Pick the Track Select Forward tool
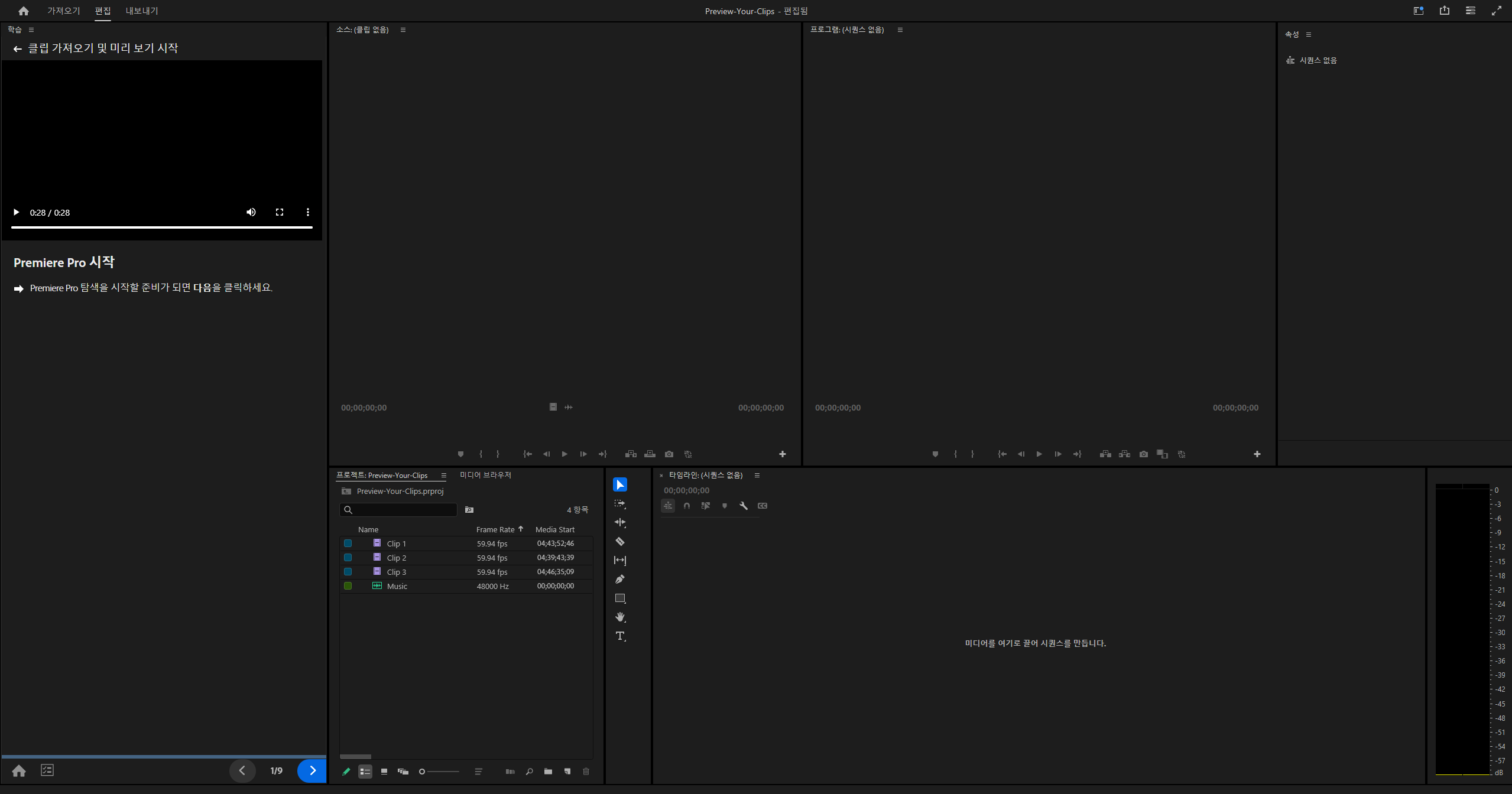This screenshot has height=794, width=1512. coord(619,503)
